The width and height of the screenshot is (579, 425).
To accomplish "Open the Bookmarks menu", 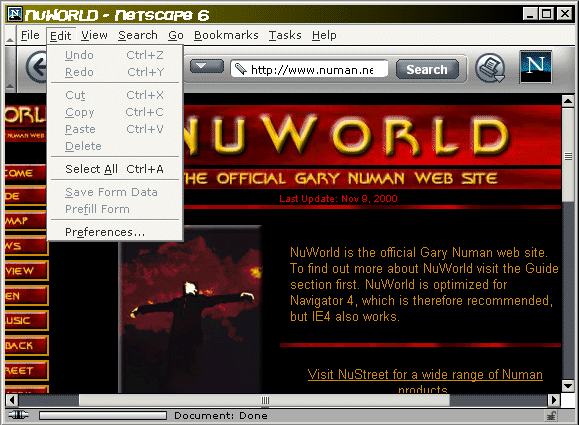I will (x=226, y=35).
